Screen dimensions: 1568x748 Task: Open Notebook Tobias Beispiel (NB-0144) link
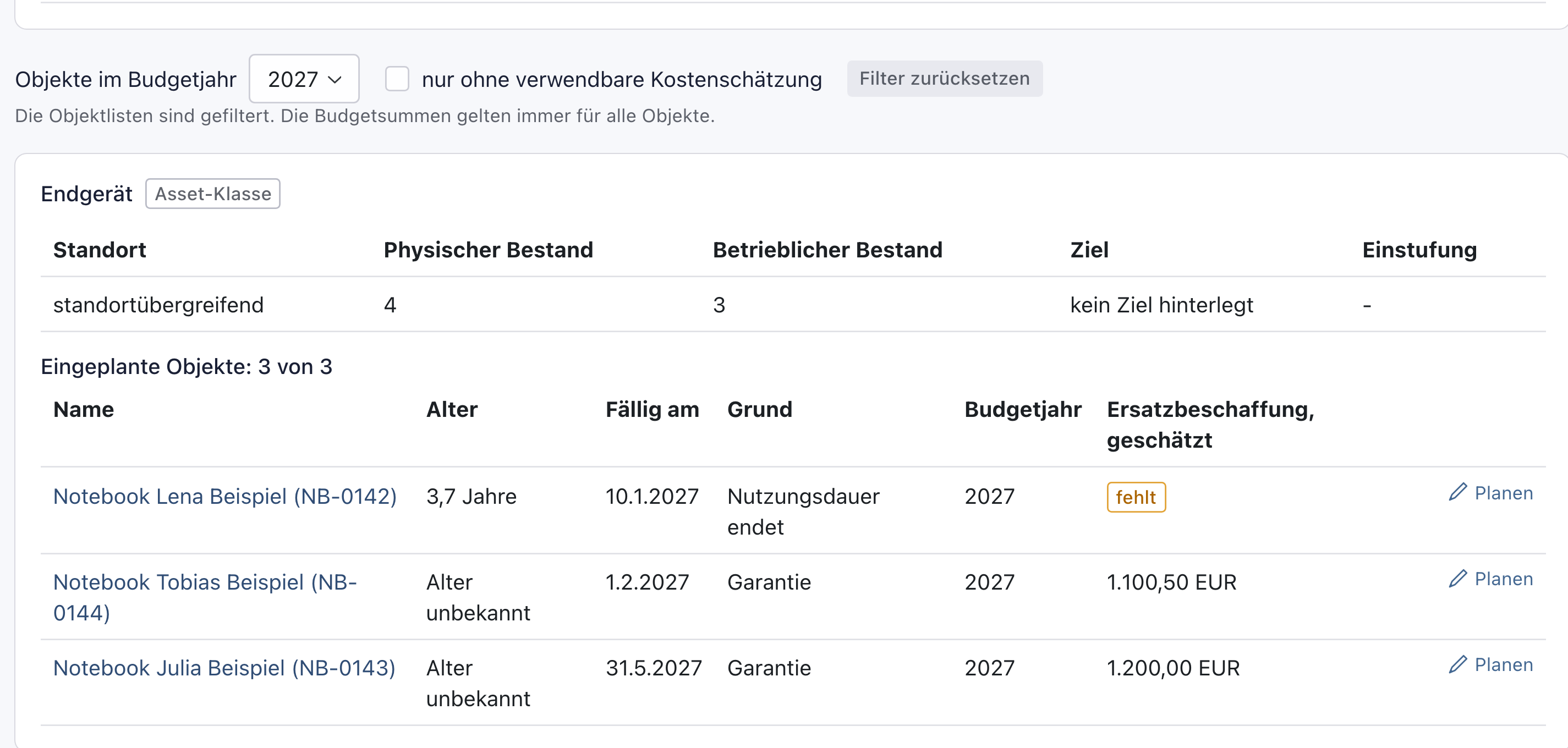205,598
